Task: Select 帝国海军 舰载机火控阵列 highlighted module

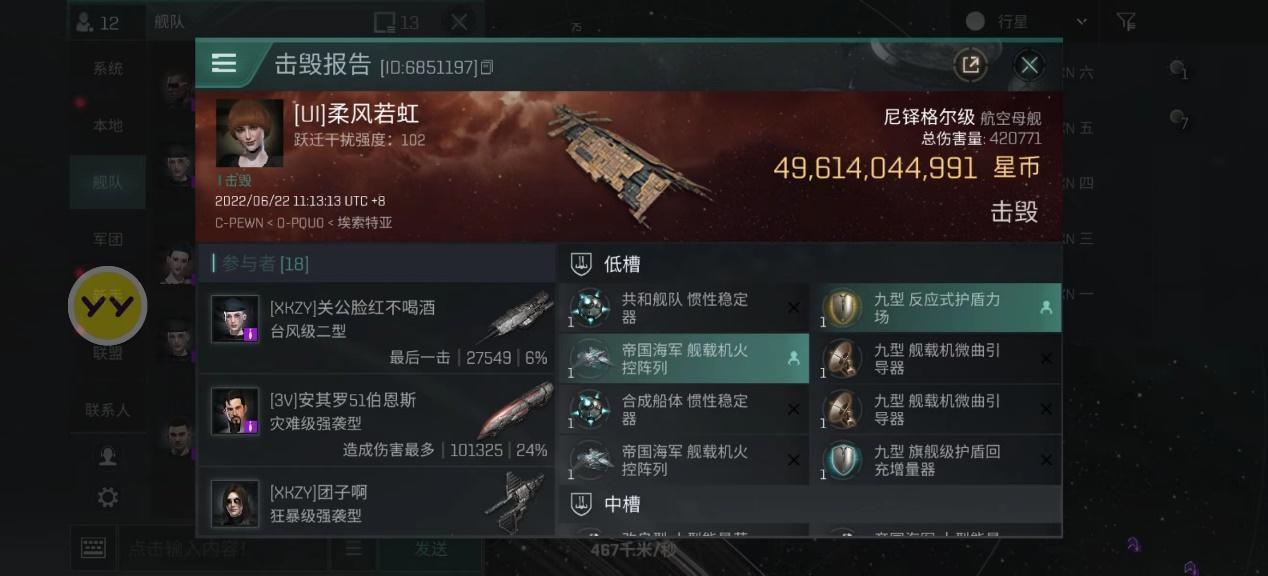Action: (x=683, y=359)
